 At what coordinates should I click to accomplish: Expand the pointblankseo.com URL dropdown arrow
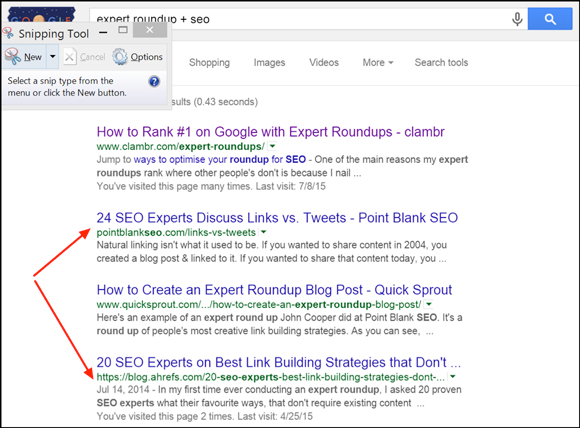264,232
